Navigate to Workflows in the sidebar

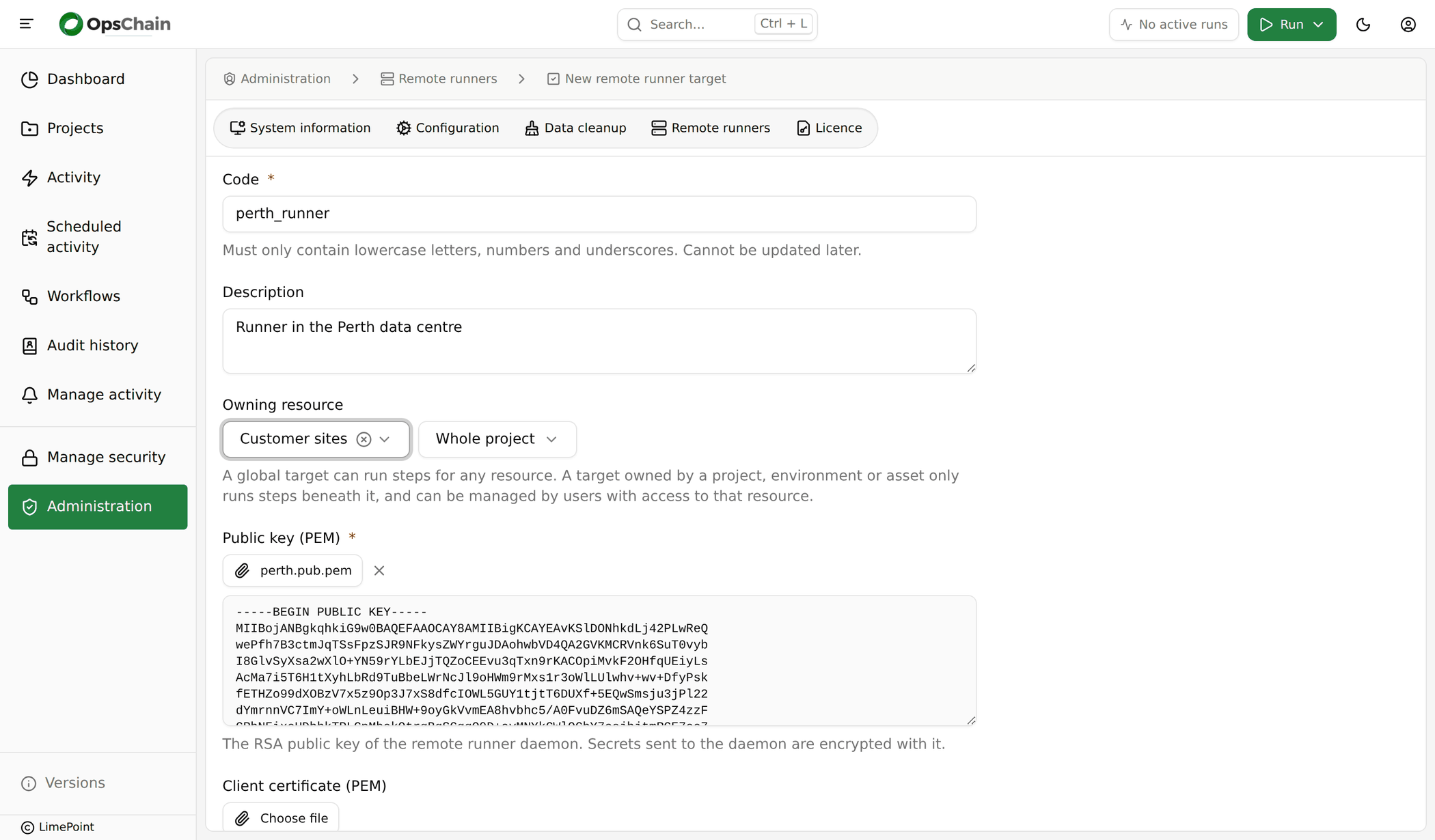(98, 296)
